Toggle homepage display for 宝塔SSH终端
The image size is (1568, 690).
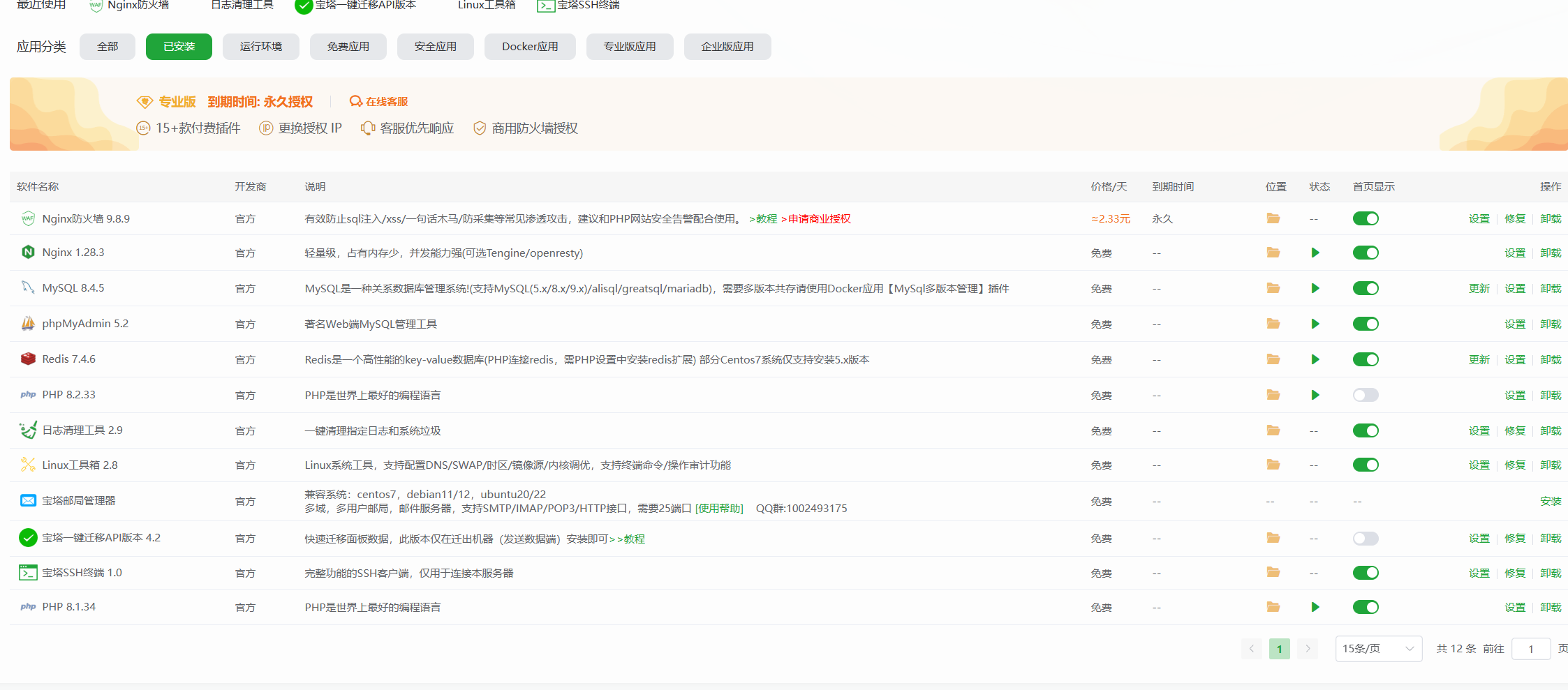point(1366,573)
